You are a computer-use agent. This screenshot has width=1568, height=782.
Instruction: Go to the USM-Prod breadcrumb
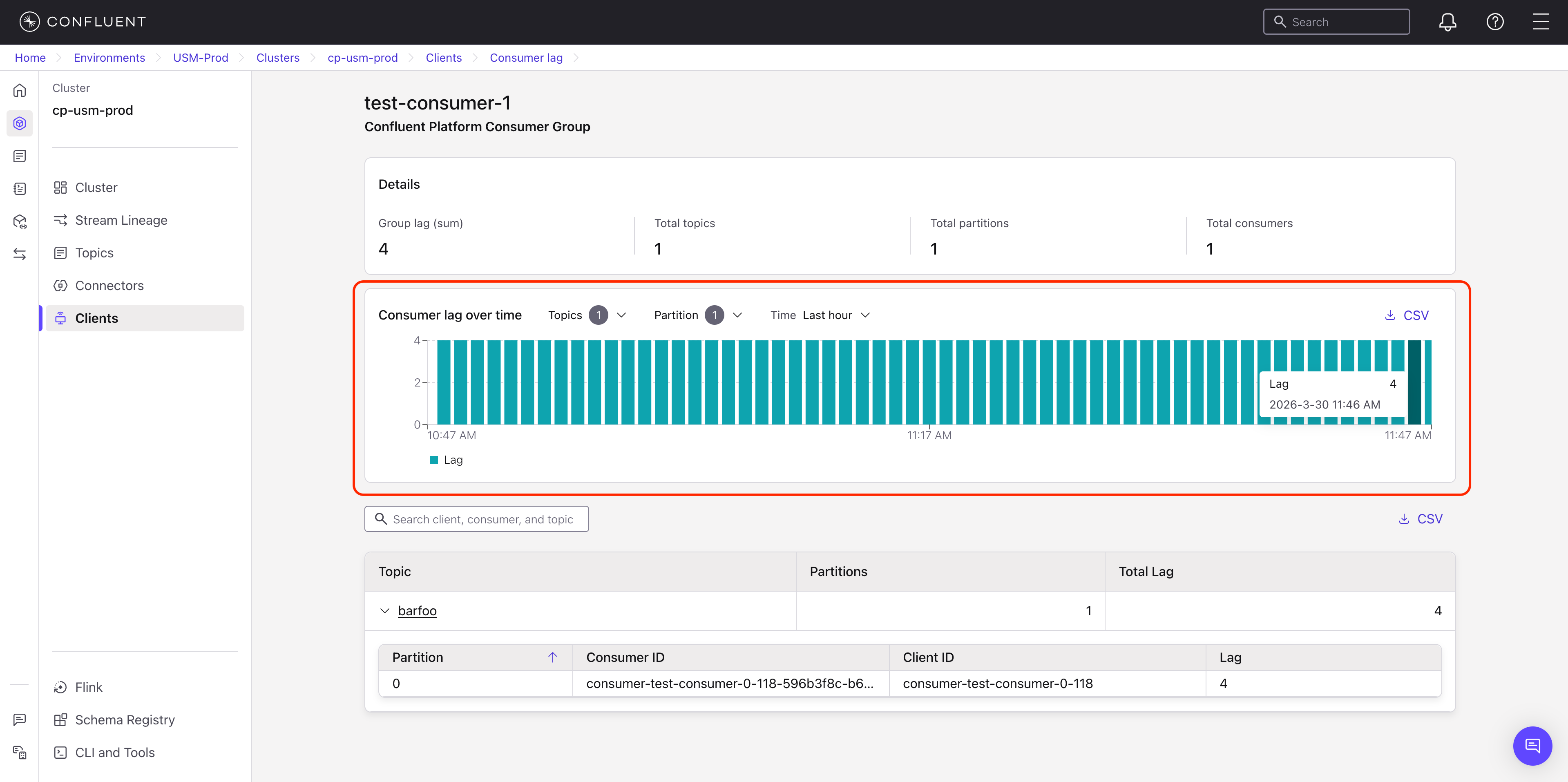pyautogui.click(x=201, y=57)
